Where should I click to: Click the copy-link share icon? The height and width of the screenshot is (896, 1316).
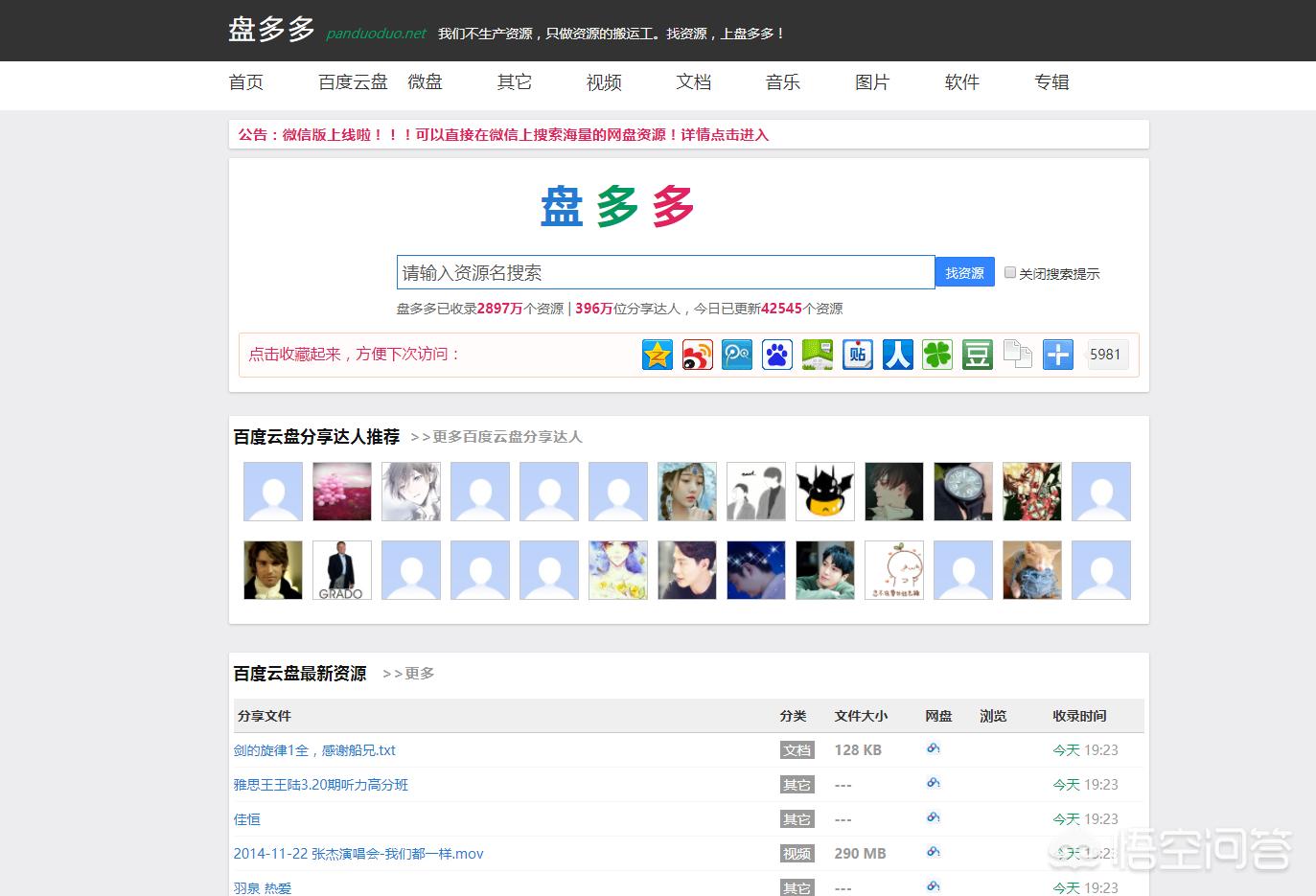click(x=1017, y=355)
